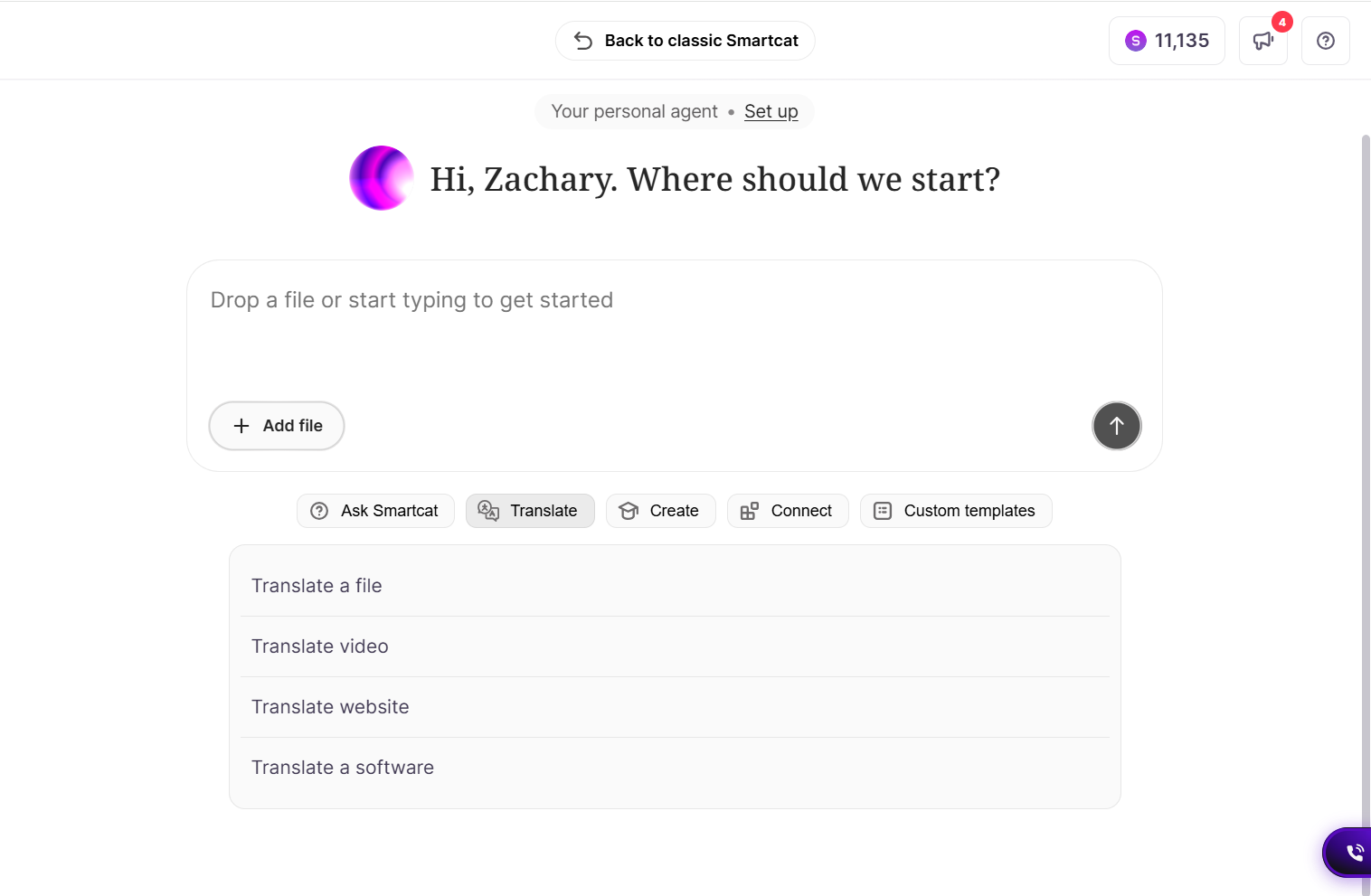
Task: Choose Translate a file option
Action: pyautogui.click(x=675, y=586)
